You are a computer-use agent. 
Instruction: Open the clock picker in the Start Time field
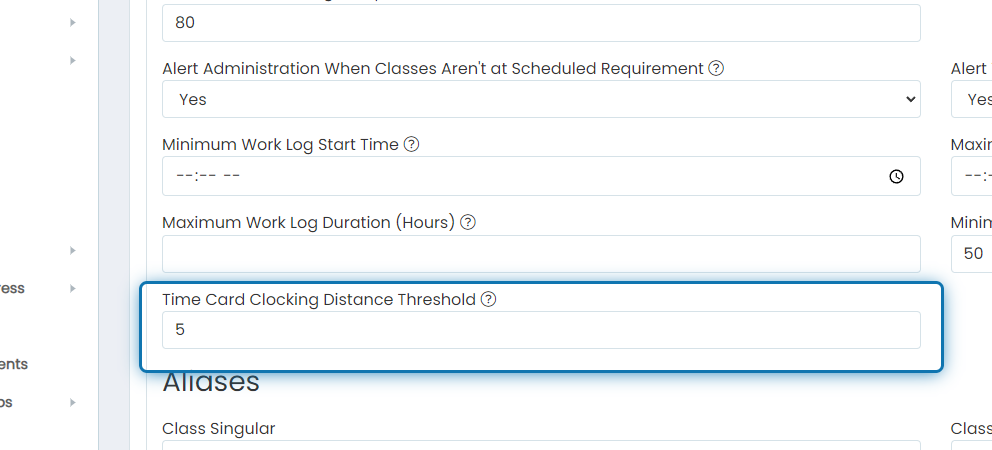click(896, 177)
